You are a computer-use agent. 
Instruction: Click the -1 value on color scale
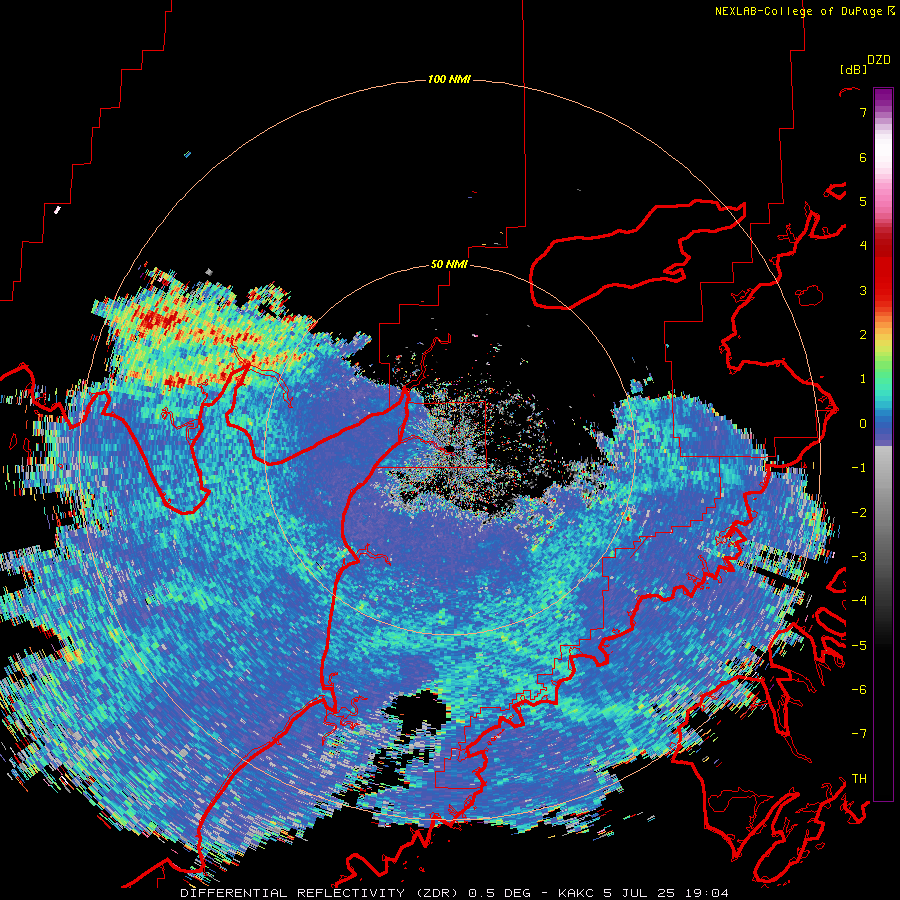pos(859,468)
